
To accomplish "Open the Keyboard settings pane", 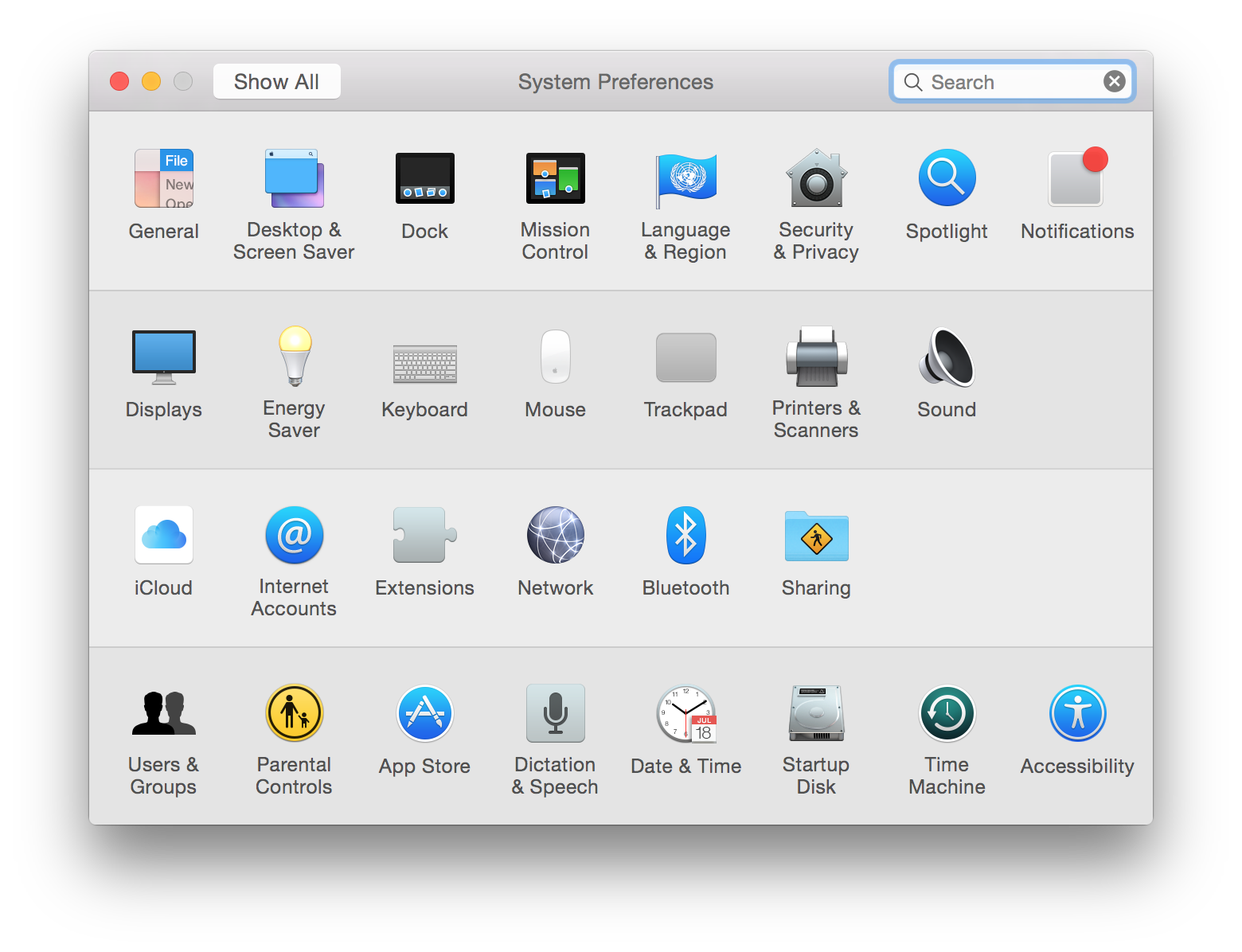I will [x=424, y=362].
